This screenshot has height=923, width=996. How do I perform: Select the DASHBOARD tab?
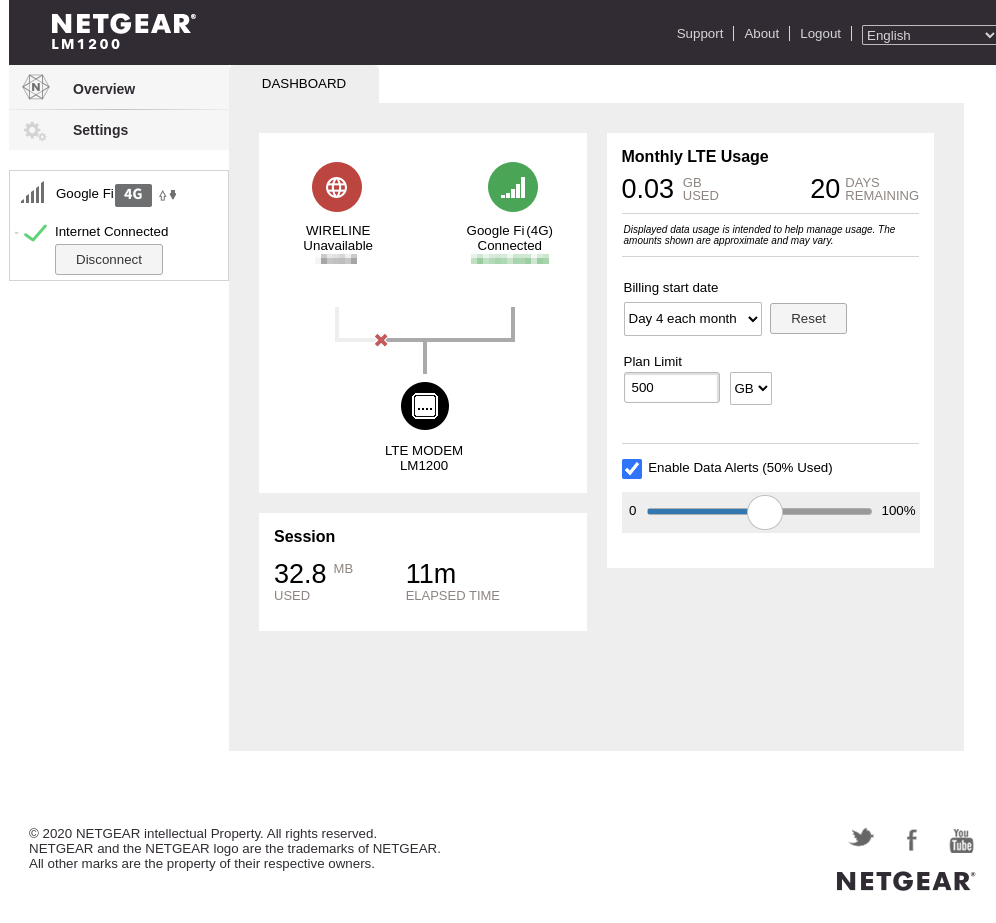click(x=304, y=84)
